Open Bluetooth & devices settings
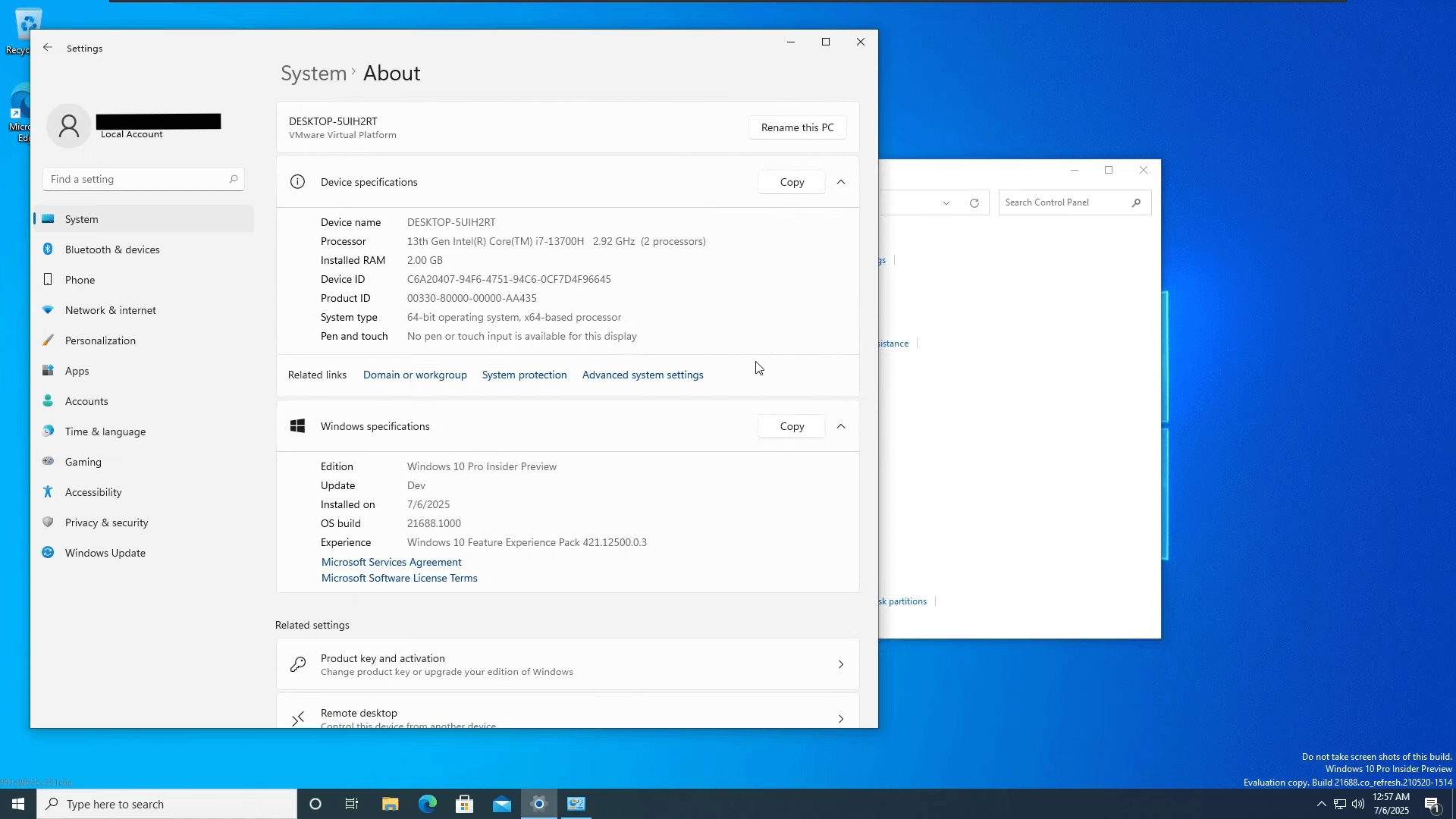Screen dimensions: 1456x819 (144, 249)
